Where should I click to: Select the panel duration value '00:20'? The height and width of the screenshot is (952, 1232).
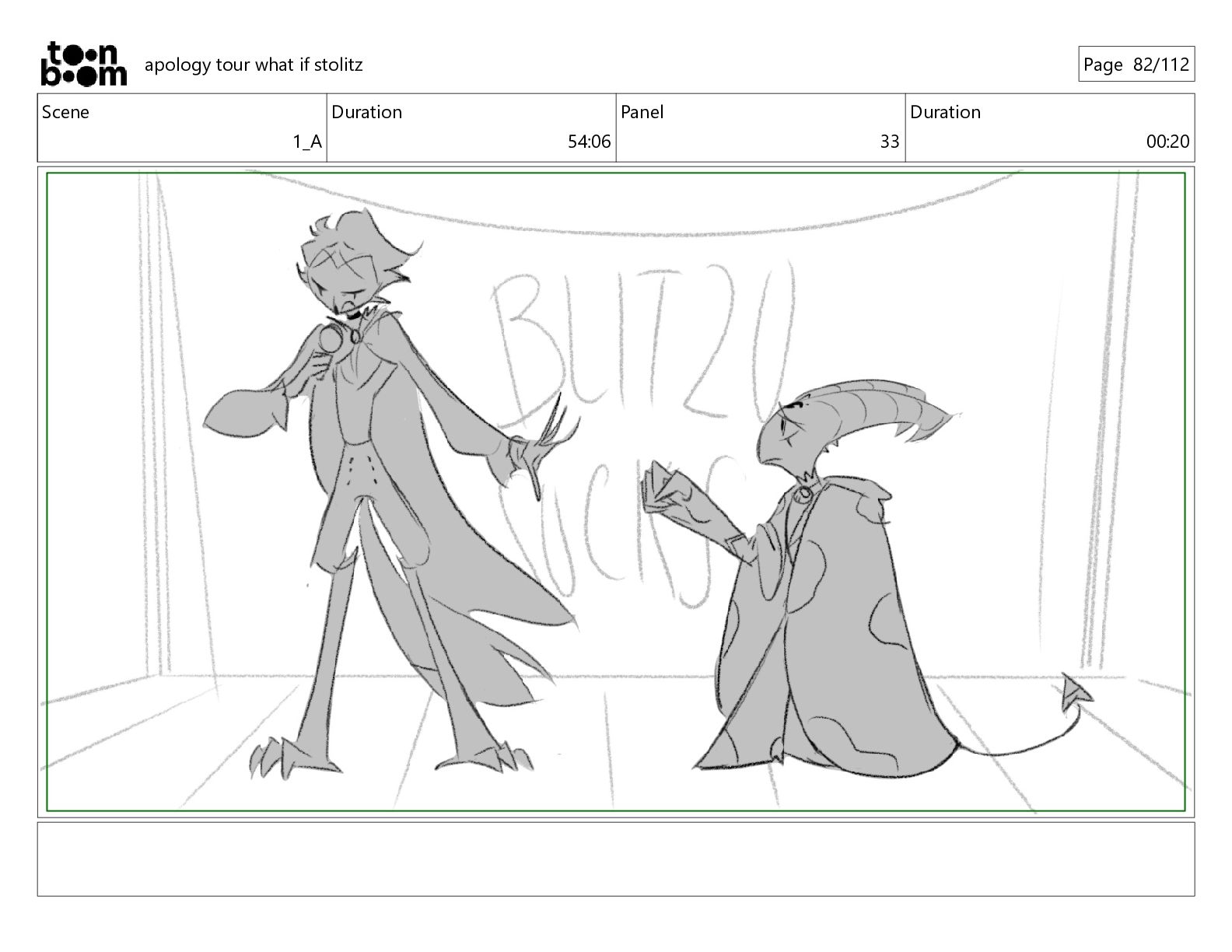tap(1167, 142)
